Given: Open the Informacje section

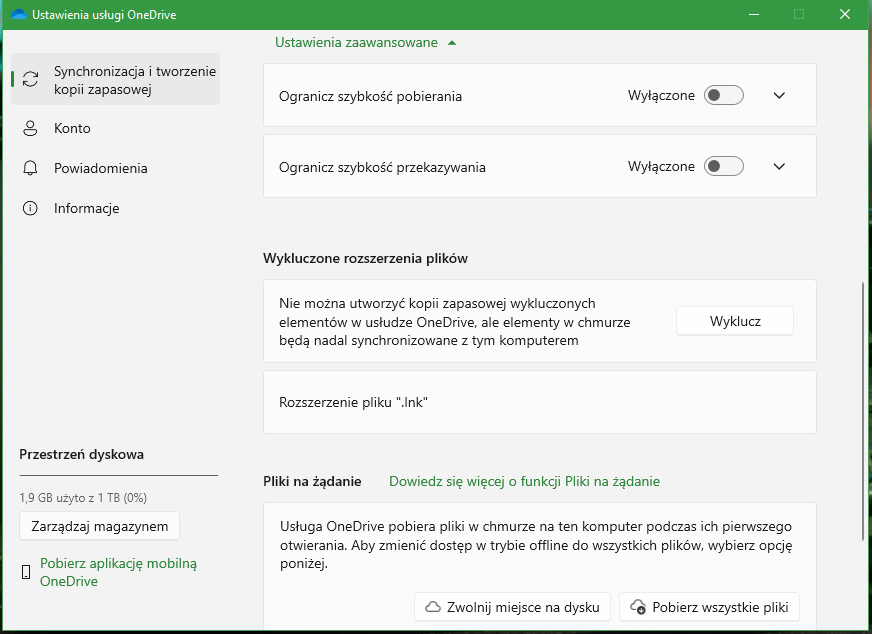Looking at the screenshot, I should (x=116, y=208).
